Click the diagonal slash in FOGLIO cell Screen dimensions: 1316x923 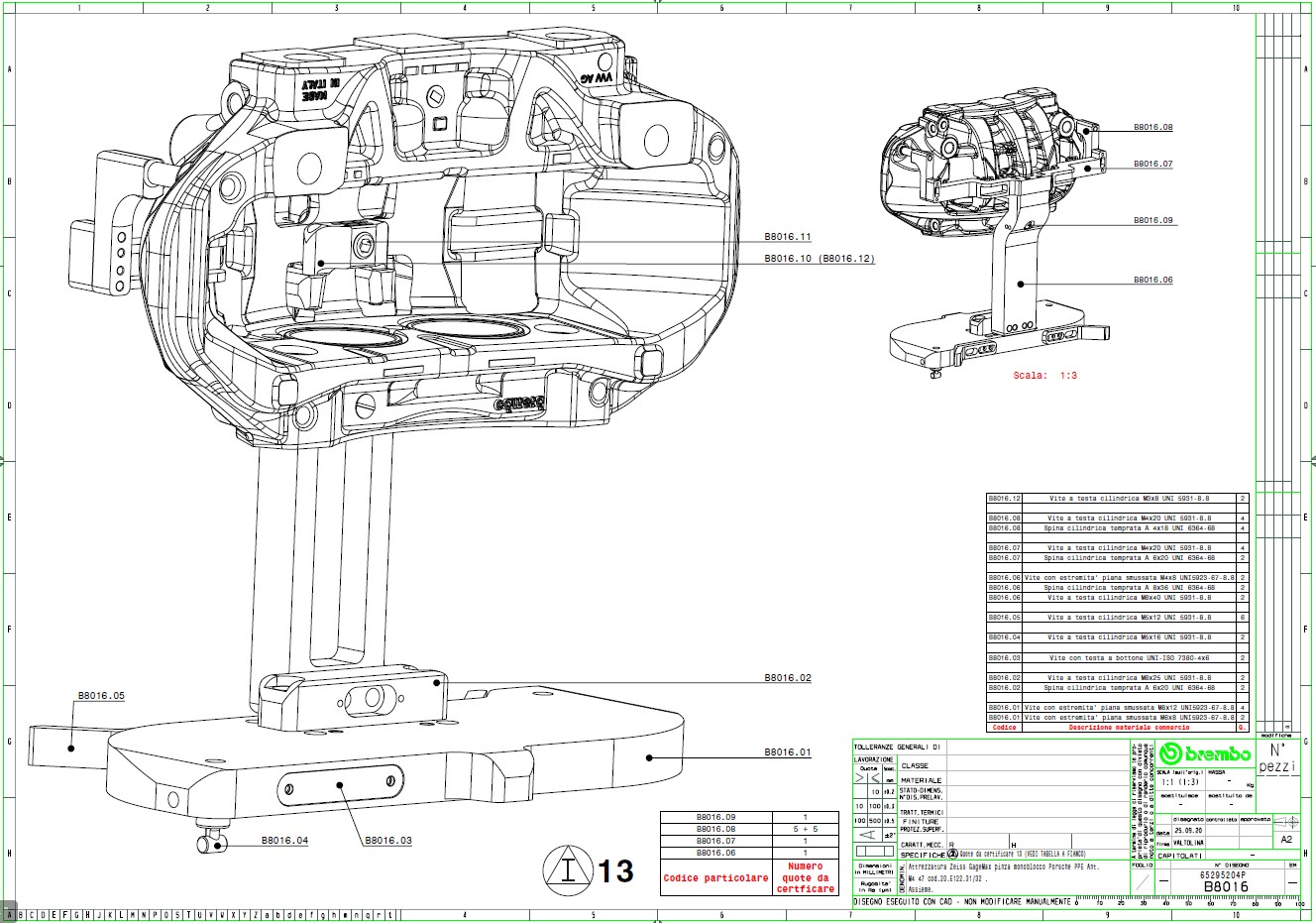point(1143,880)
